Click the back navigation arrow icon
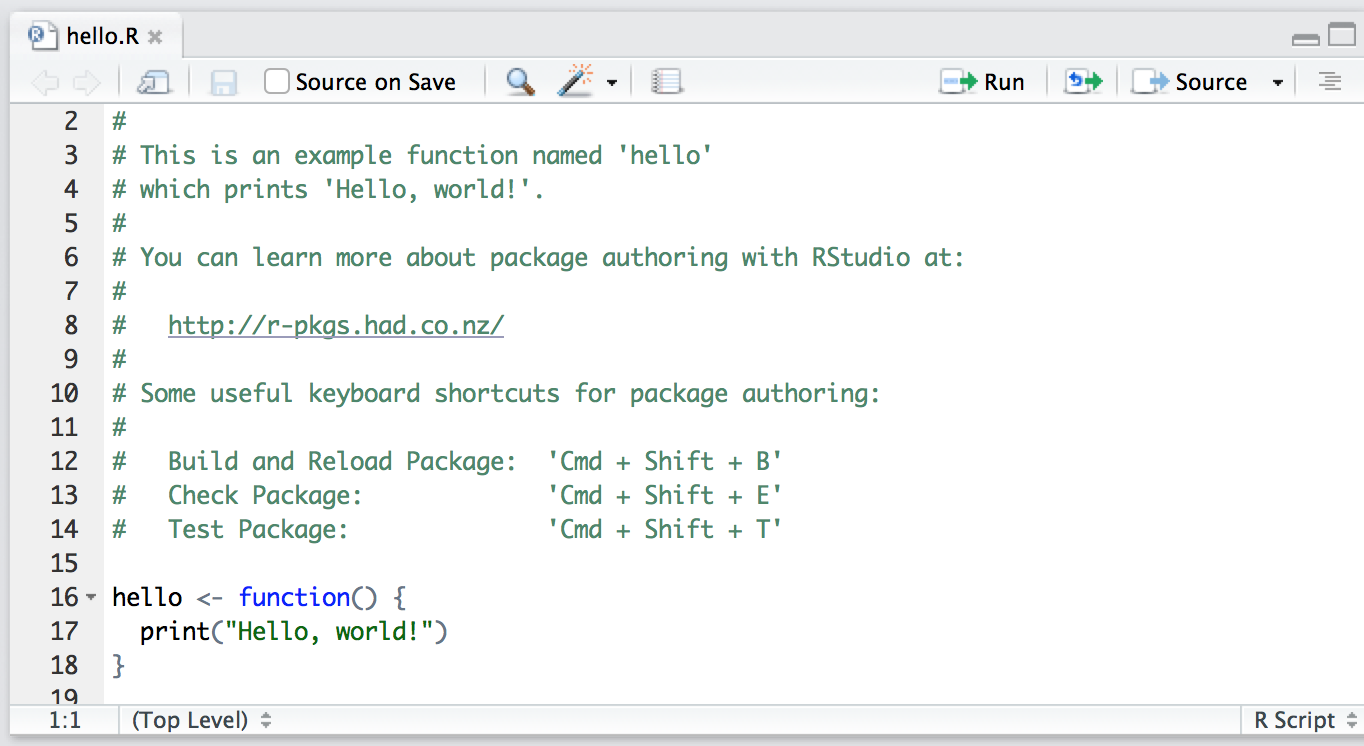 pos(45,82)
